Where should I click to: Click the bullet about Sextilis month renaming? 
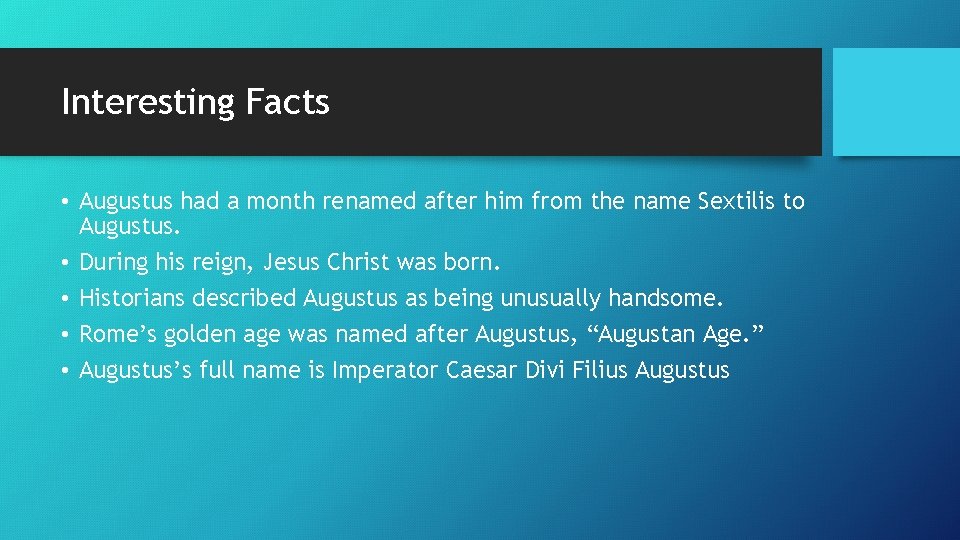pos(441,213)
